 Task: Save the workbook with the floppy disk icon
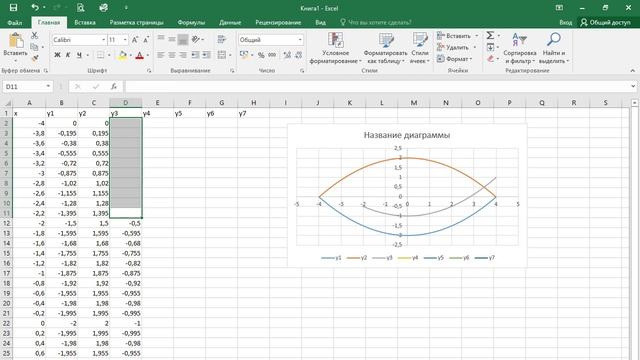[13, 7]
